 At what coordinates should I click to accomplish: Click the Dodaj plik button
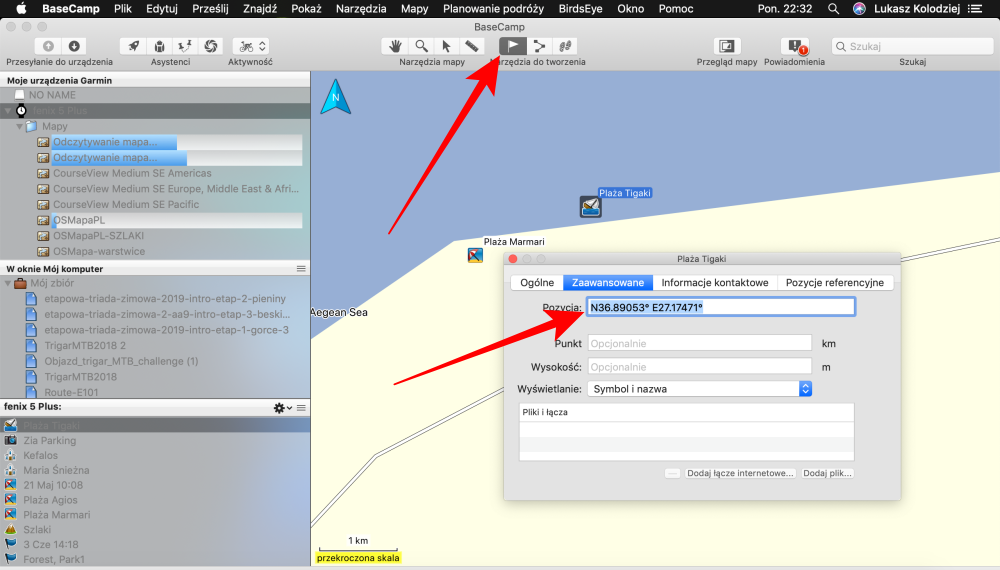tap(827, 473)
